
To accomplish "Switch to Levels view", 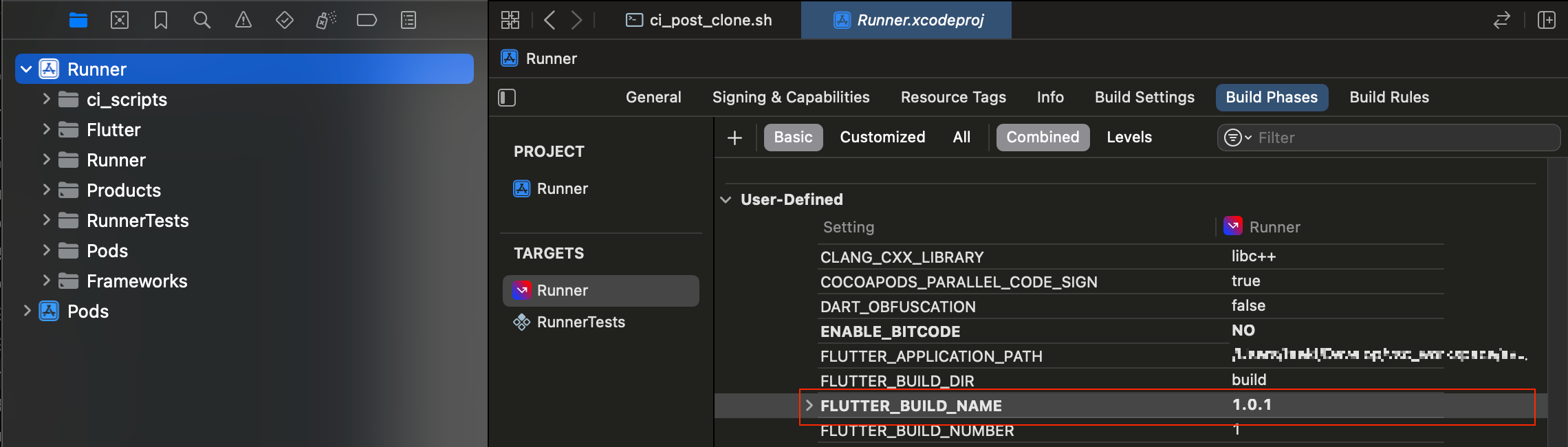I will 1129,138.
